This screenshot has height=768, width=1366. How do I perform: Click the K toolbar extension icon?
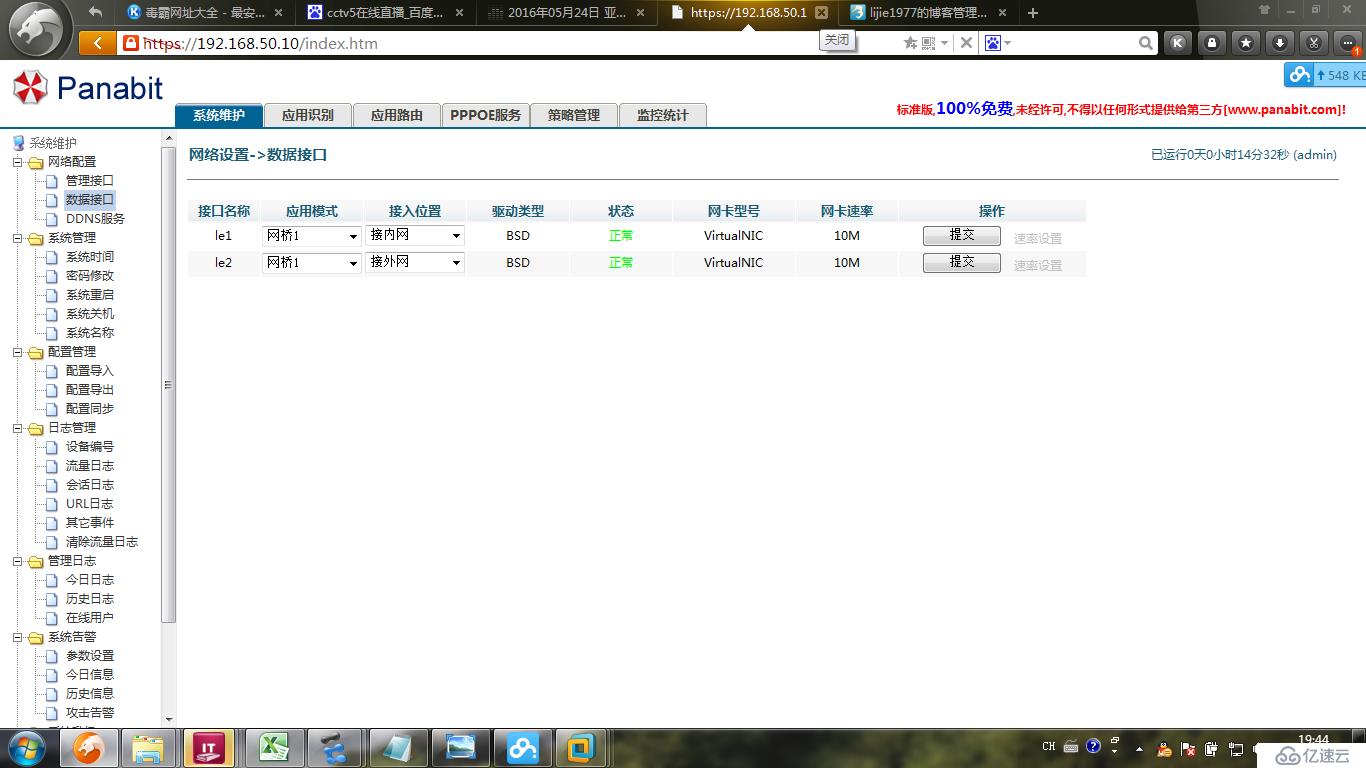[1178, 43]
